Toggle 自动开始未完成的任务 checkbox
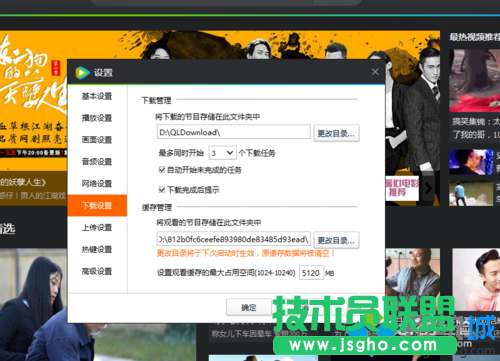This screenshot has width=500, height=361. (162, 170)
